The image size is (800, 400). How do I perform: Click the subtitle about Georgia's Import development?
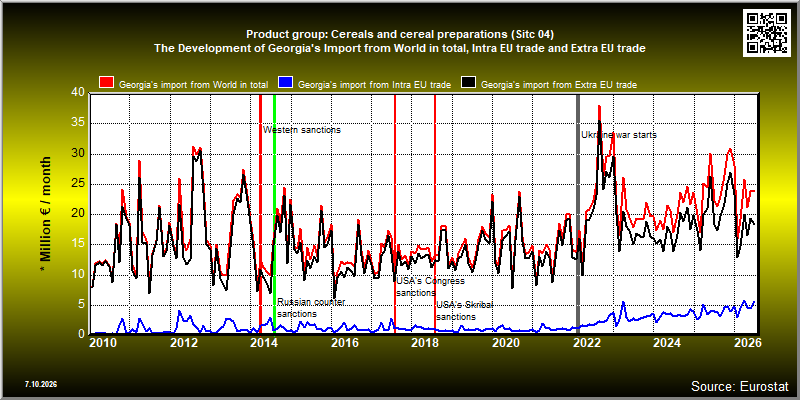400,48
